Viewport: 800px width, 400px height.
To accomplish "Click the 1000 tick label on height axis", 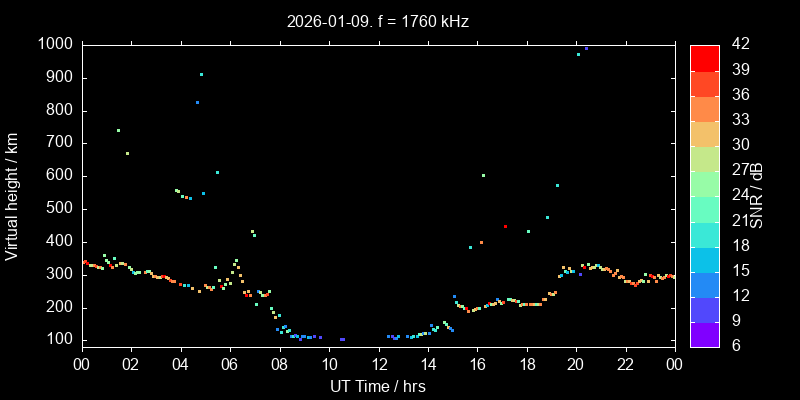I will tap(54, 45).
